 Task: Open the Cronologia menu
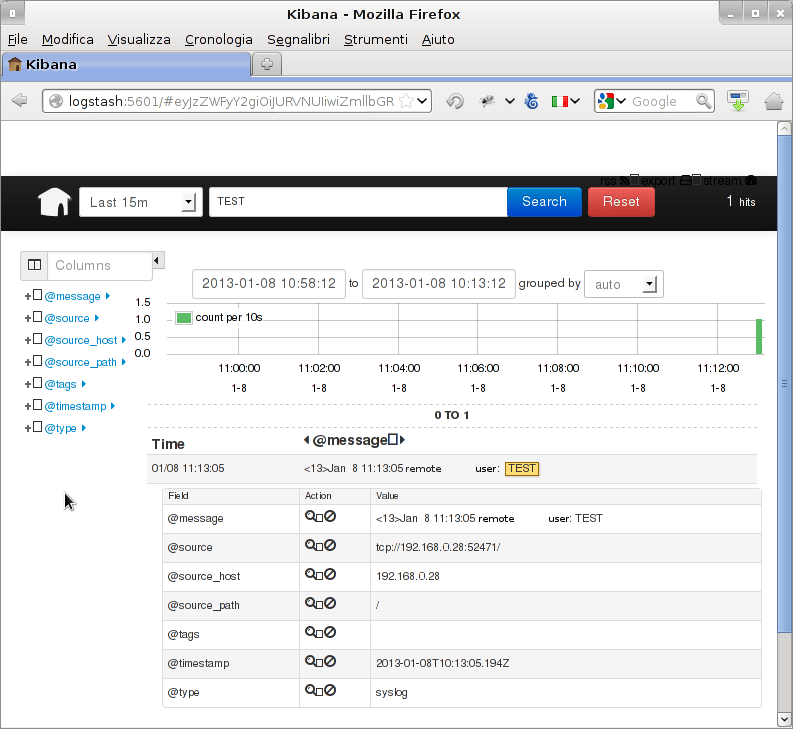point(218,39)
